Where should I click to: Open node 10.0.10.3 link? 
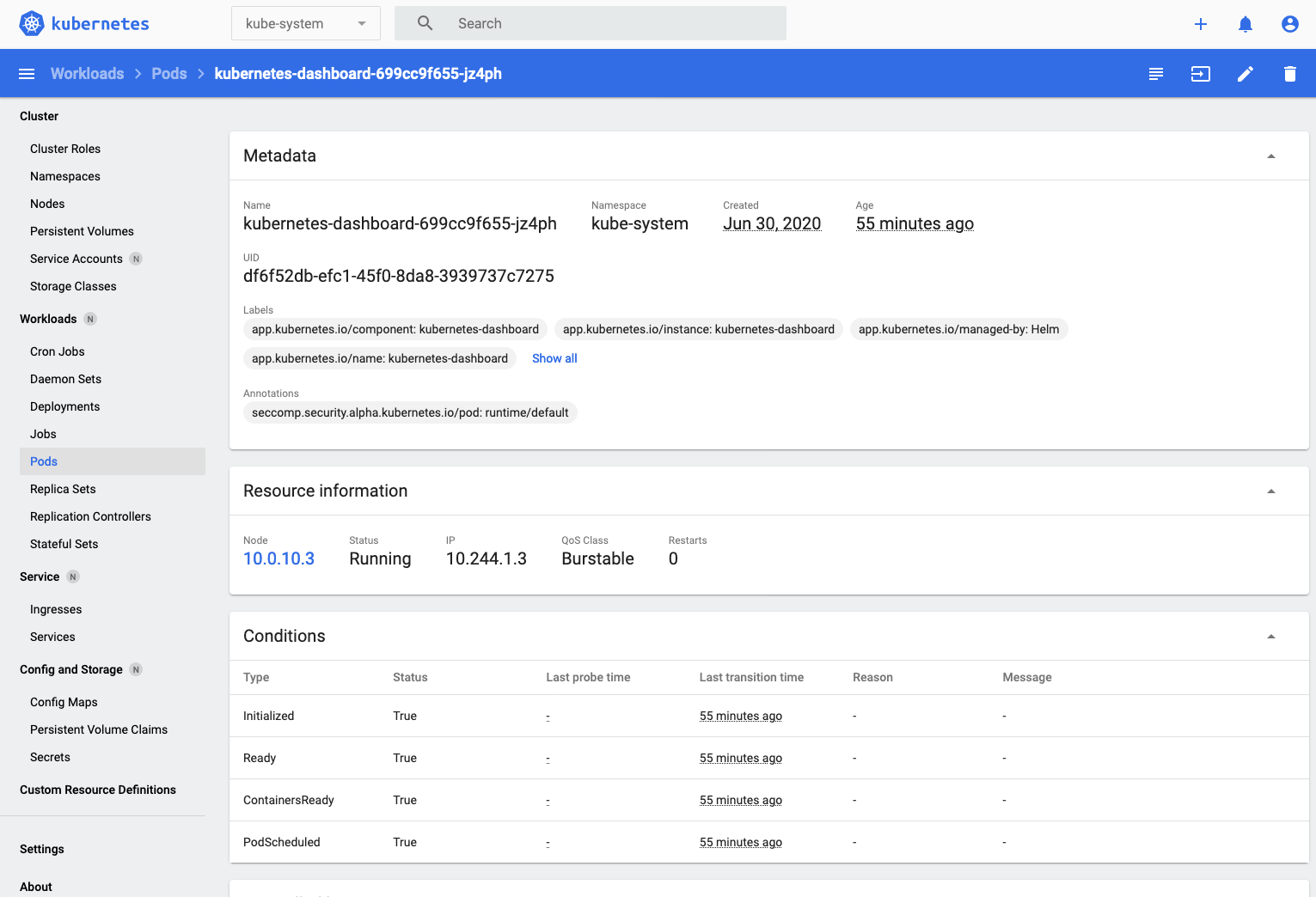pyautogui.click(x=279, y=558)
